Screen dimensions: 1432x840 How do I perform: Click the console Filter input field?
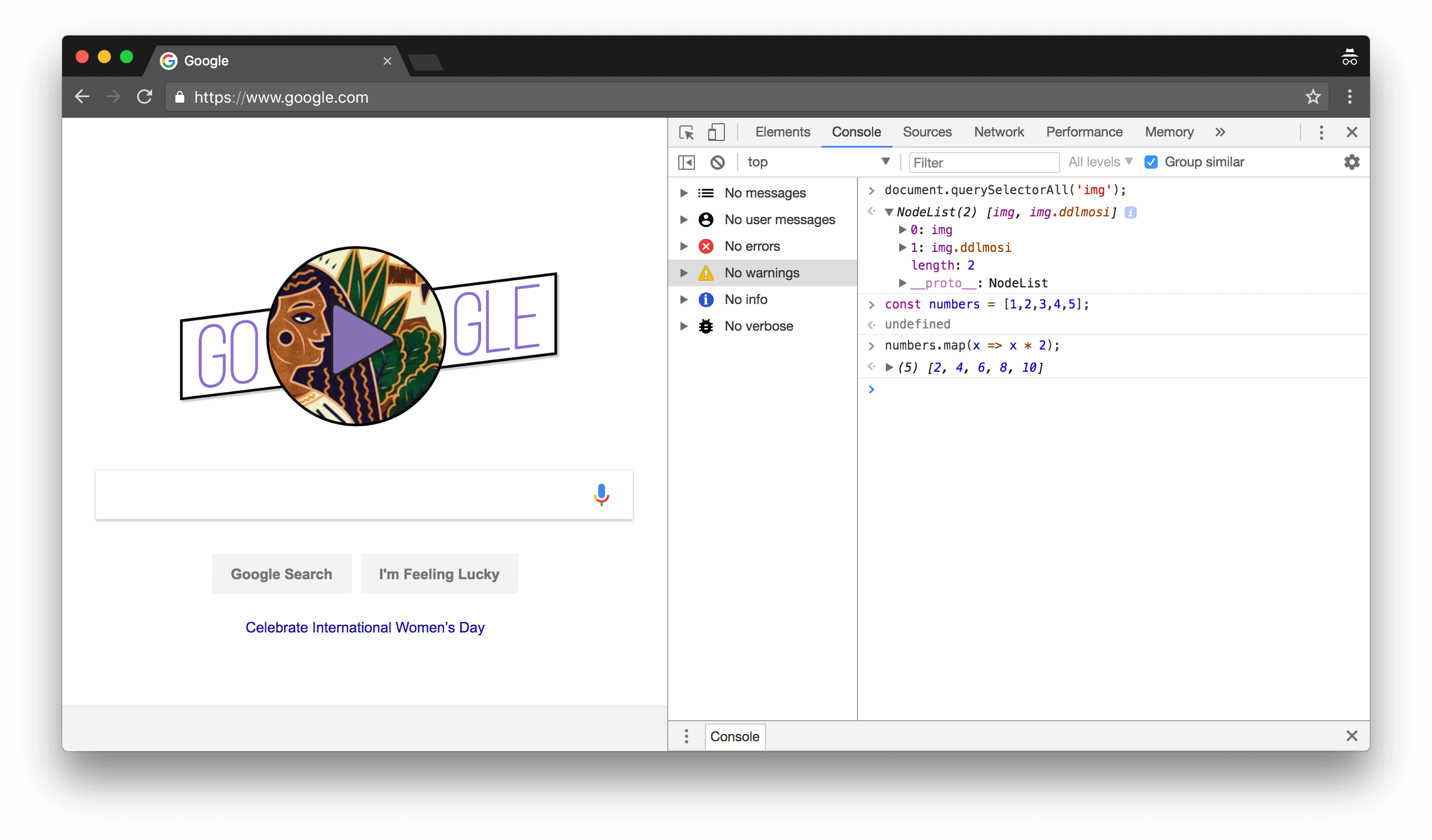[x=984, y=163]
